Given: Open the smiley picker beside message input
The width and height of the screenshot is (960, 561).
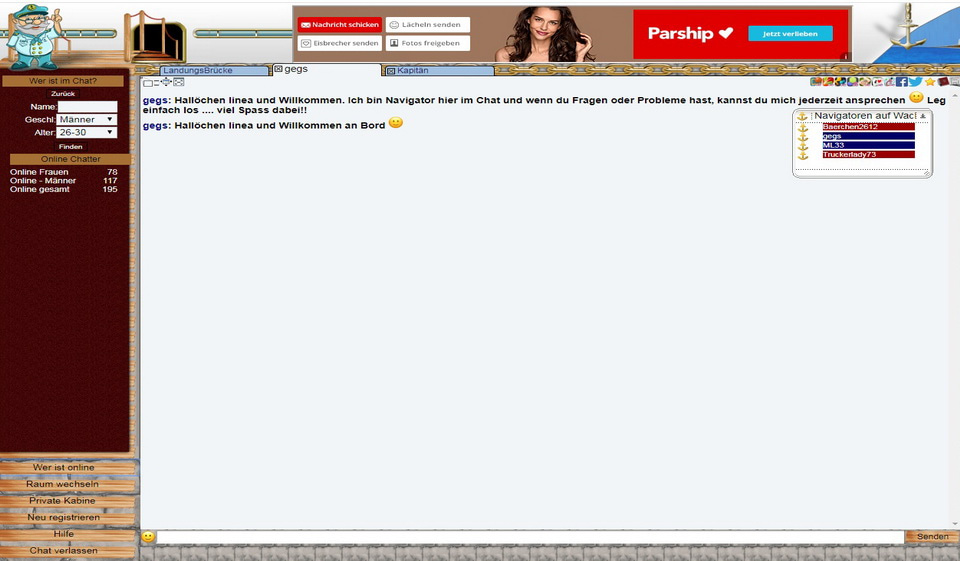Looking at the screenshot, I should pos(148,537).
